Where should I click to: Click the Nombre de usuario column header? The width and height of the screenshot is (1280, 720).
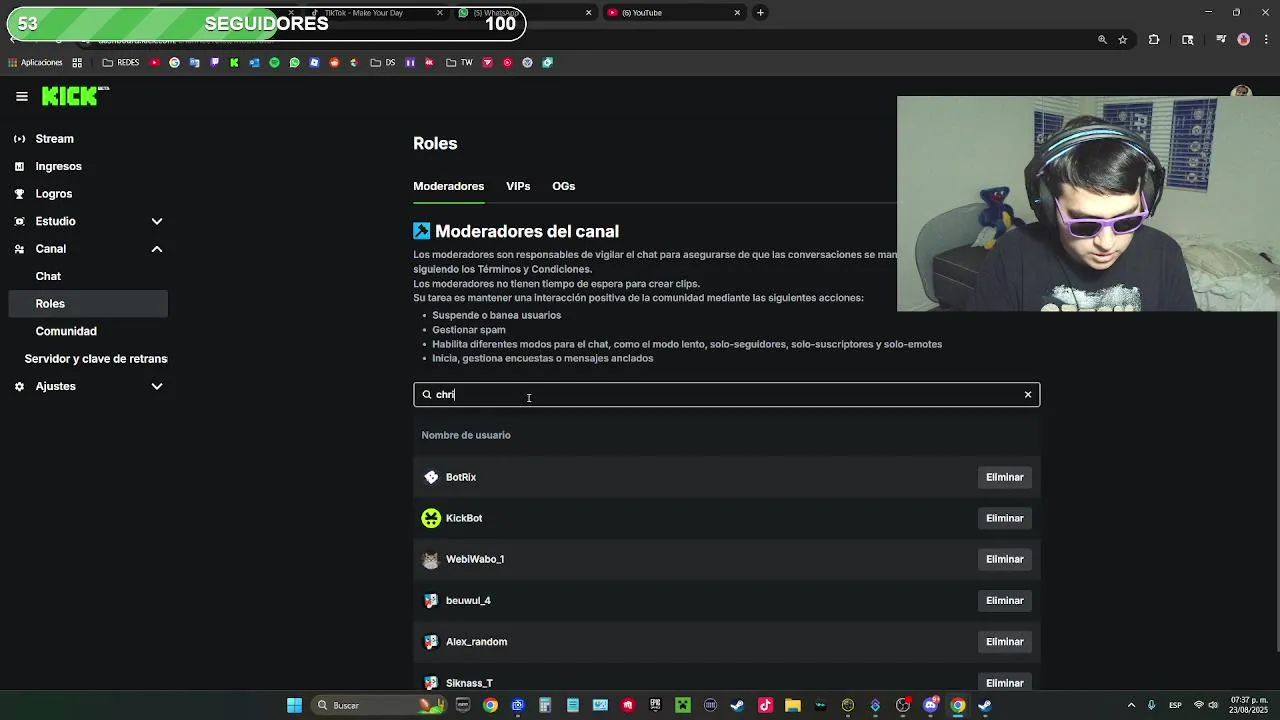pos(466,435)
